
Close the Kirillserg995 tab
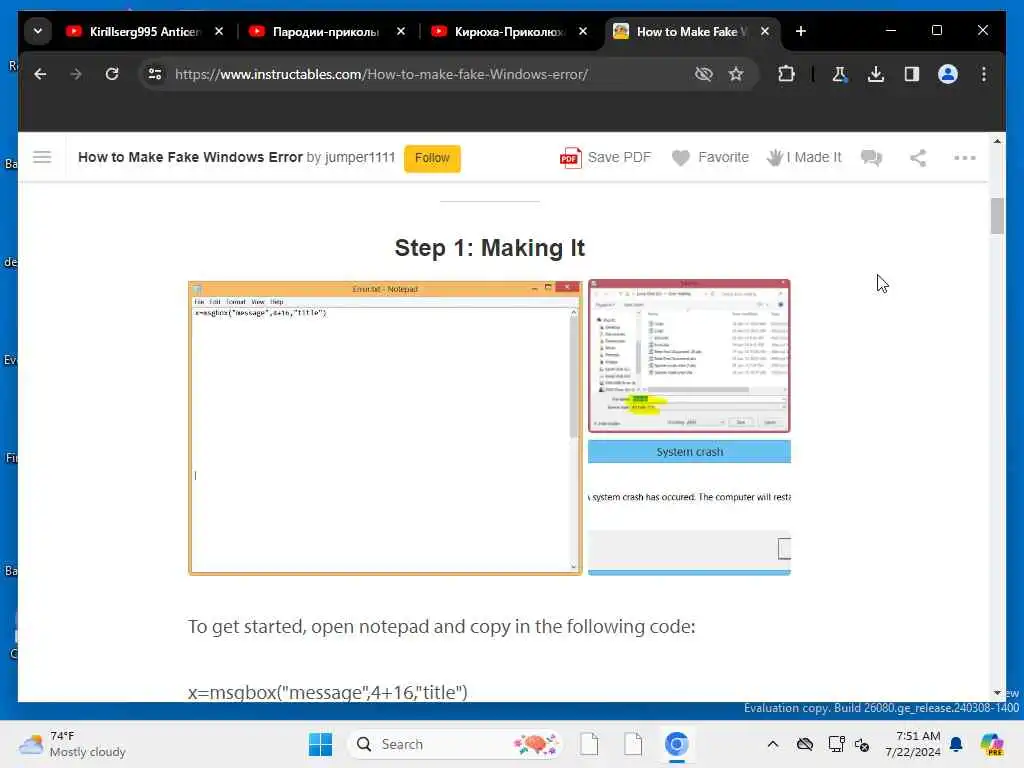219,31
